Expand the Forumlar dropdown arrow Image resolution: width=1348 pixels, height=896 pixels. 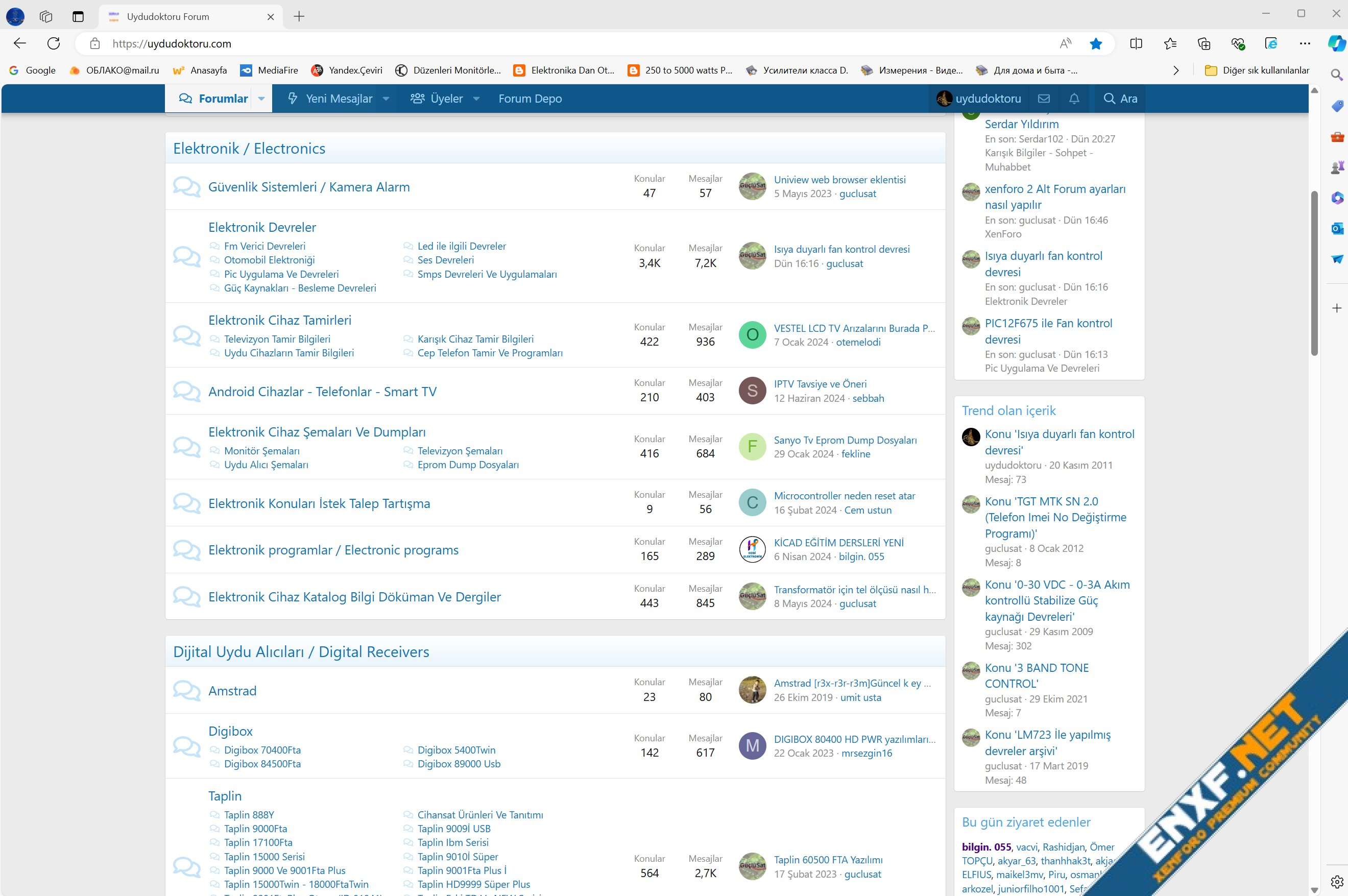[262, 99]
